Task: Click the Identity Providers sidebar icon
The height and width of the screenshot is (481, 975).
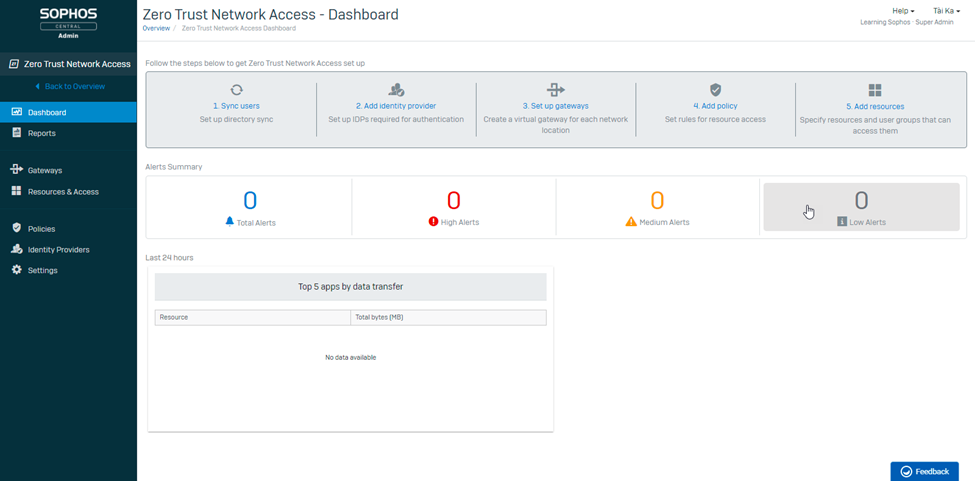Action: [17, 249]
